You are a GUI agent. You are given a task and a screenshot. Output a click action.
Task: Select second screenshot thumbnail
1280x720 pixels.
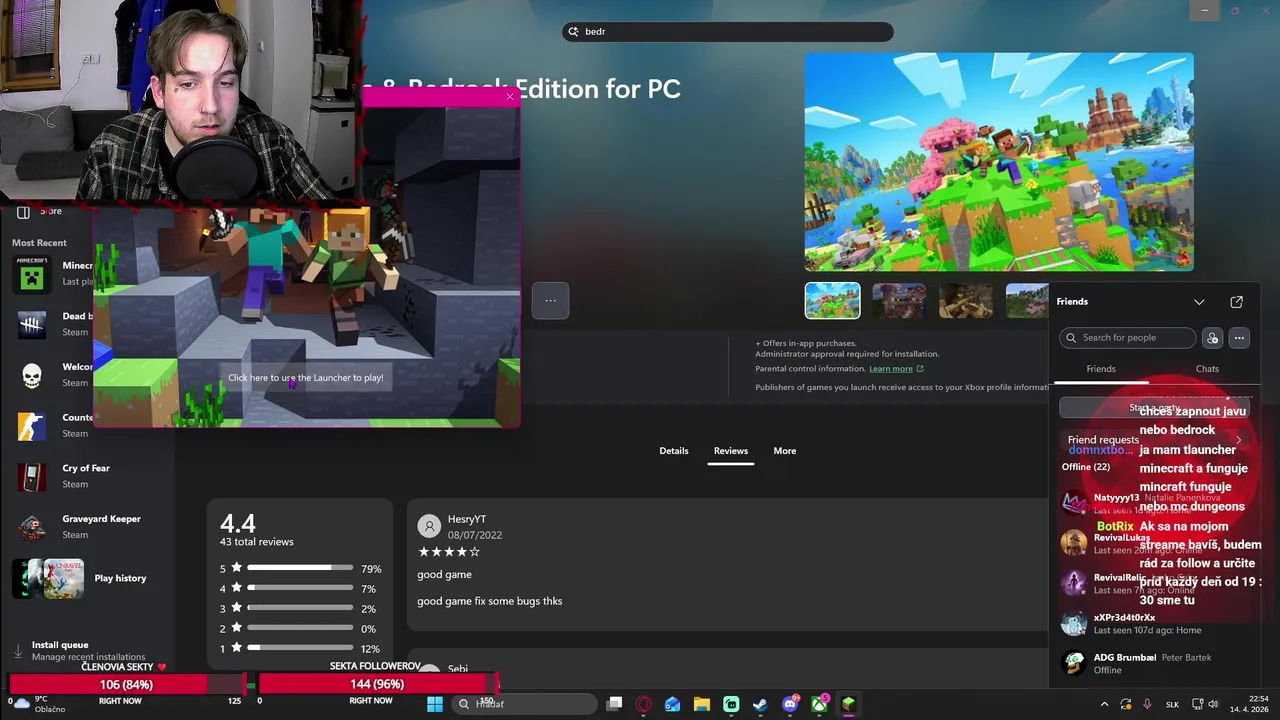(x=899, y=301)
